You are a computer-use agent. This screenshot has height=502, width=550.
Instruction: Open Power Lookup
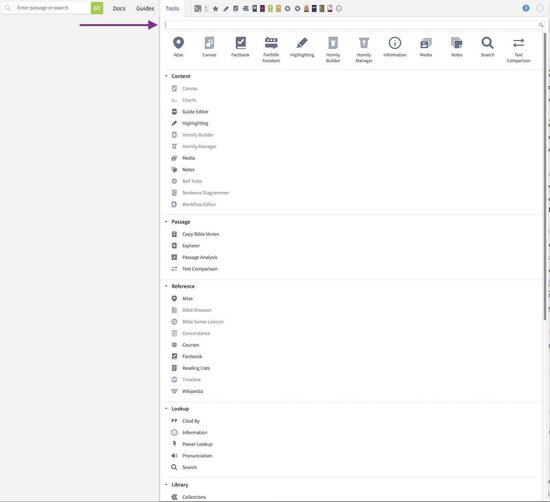[192, 444]
